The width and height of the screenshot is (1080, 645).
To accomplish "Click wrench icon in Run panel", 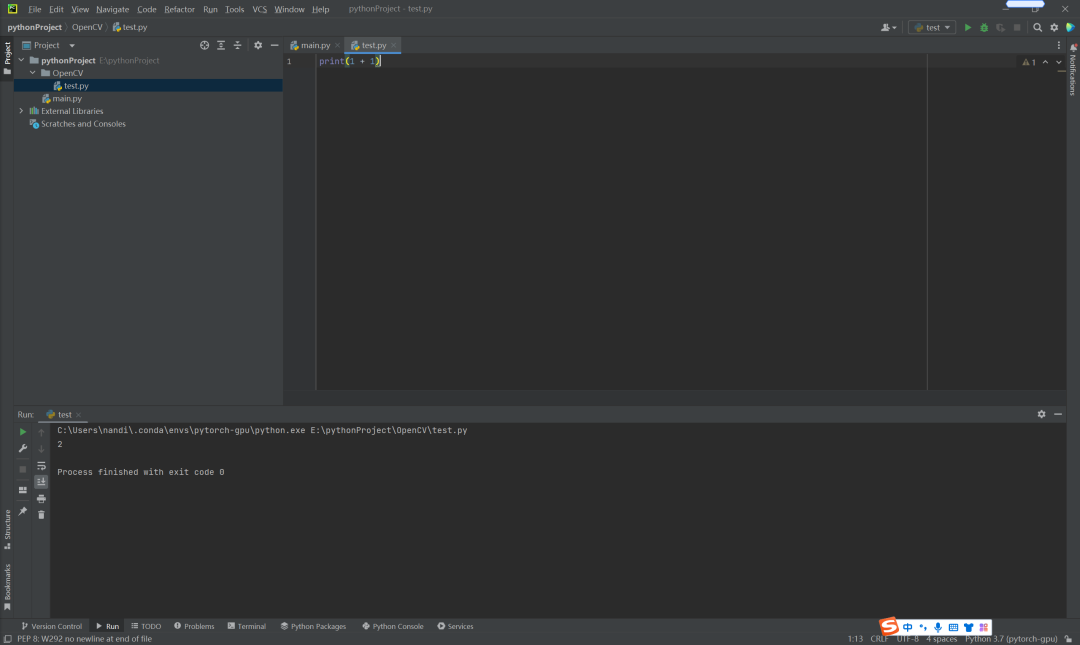I will pyautogui.click(x=23, y=449).
